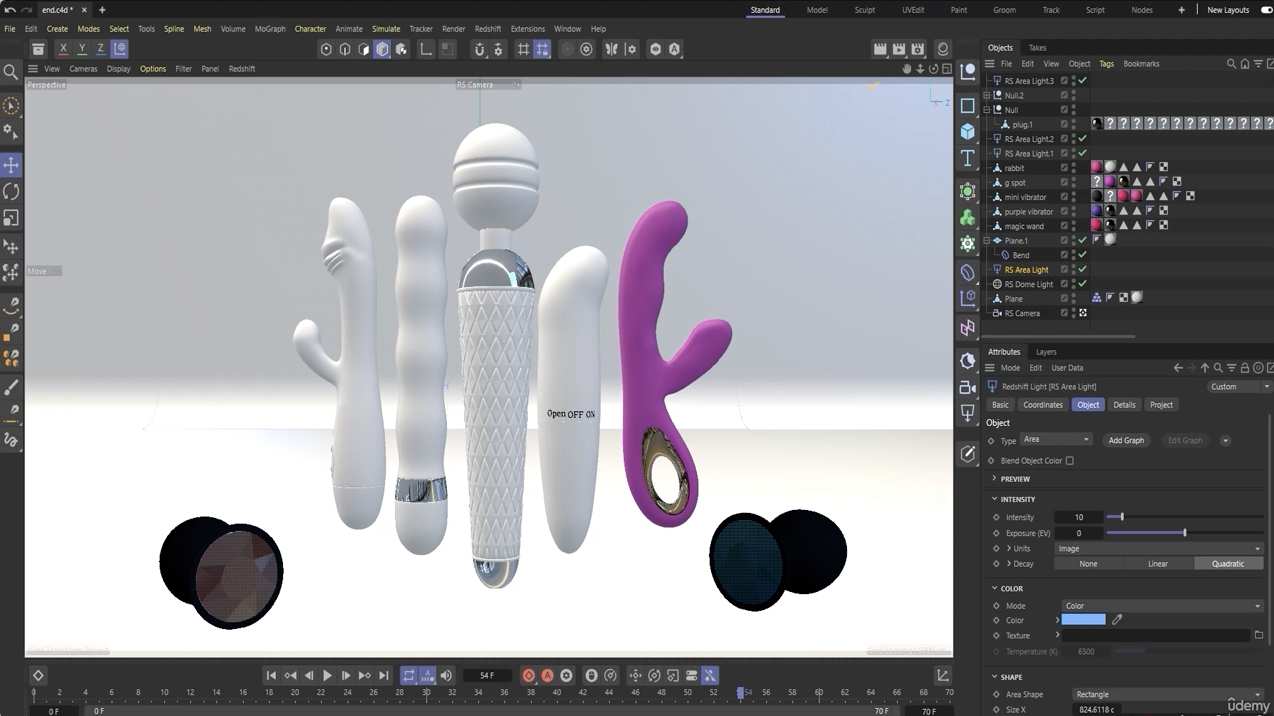Select the Rotate tool
1274x716 pixels.
(x=11, y=191)
